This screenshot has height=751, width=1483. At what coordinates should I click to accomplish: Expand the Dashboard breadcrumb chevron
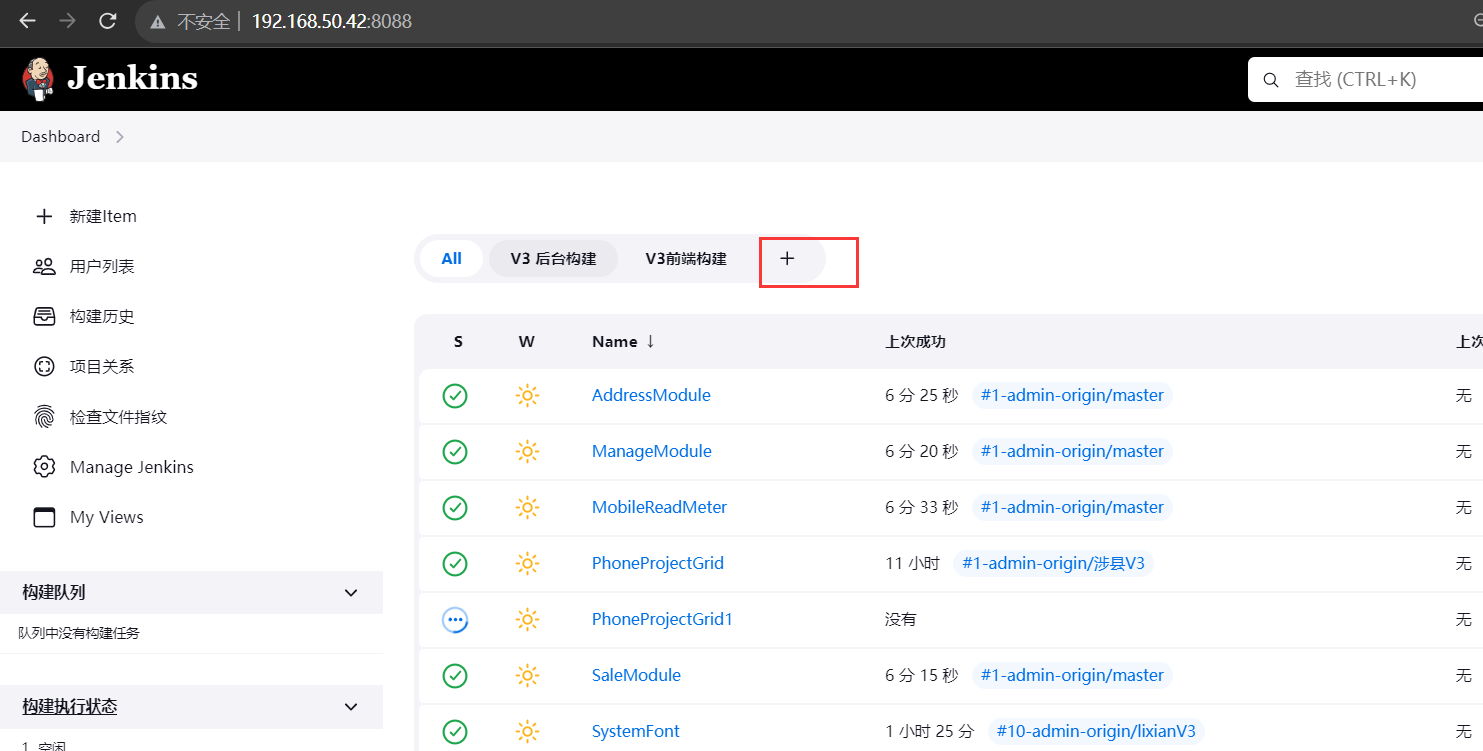click(x=119, y=137)
